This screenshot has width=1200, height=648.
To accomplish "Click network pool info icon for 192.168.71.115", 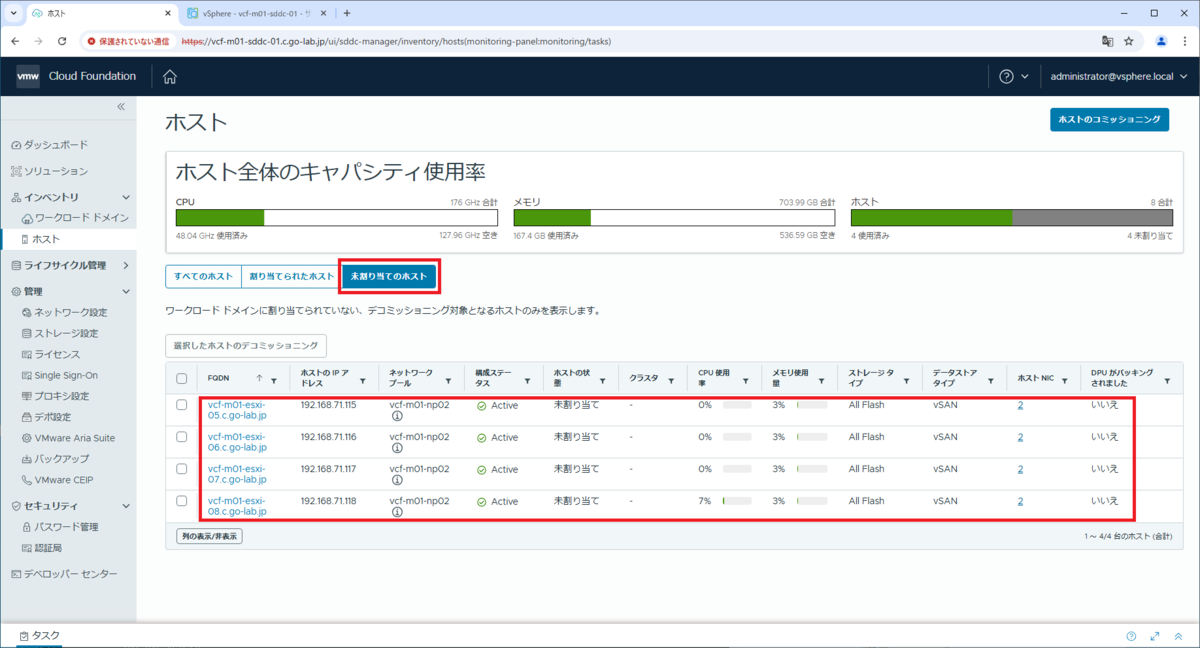I will click(397, 417).
